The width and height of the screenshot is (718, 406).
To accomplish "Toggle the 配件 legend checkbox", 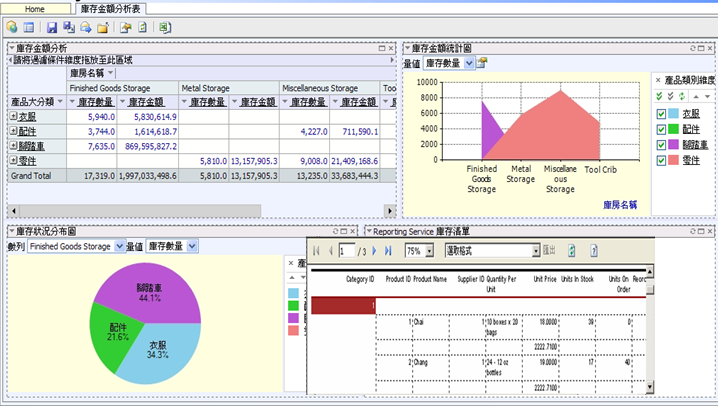I will (x=661, y=128).
